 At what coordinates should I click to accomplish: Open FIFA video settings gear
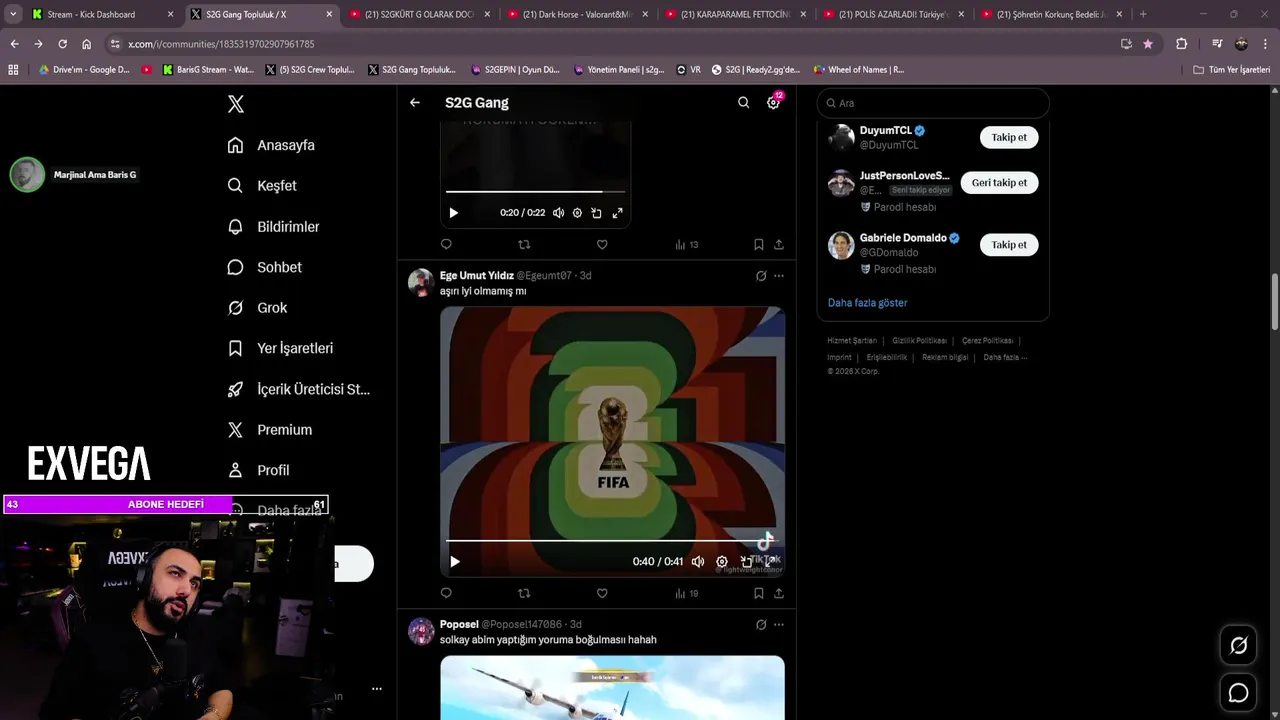point(722,562)
